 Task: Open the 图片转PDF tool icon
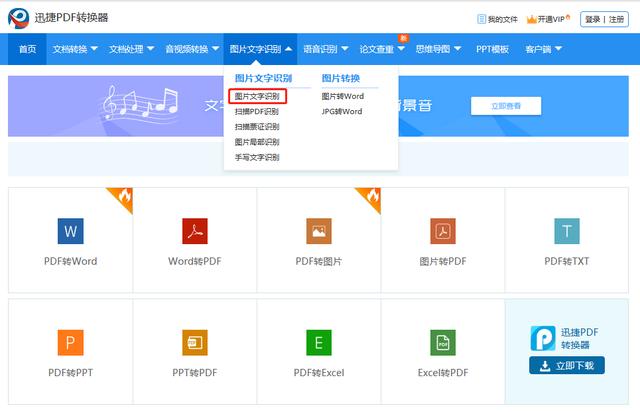click(443, 231)
